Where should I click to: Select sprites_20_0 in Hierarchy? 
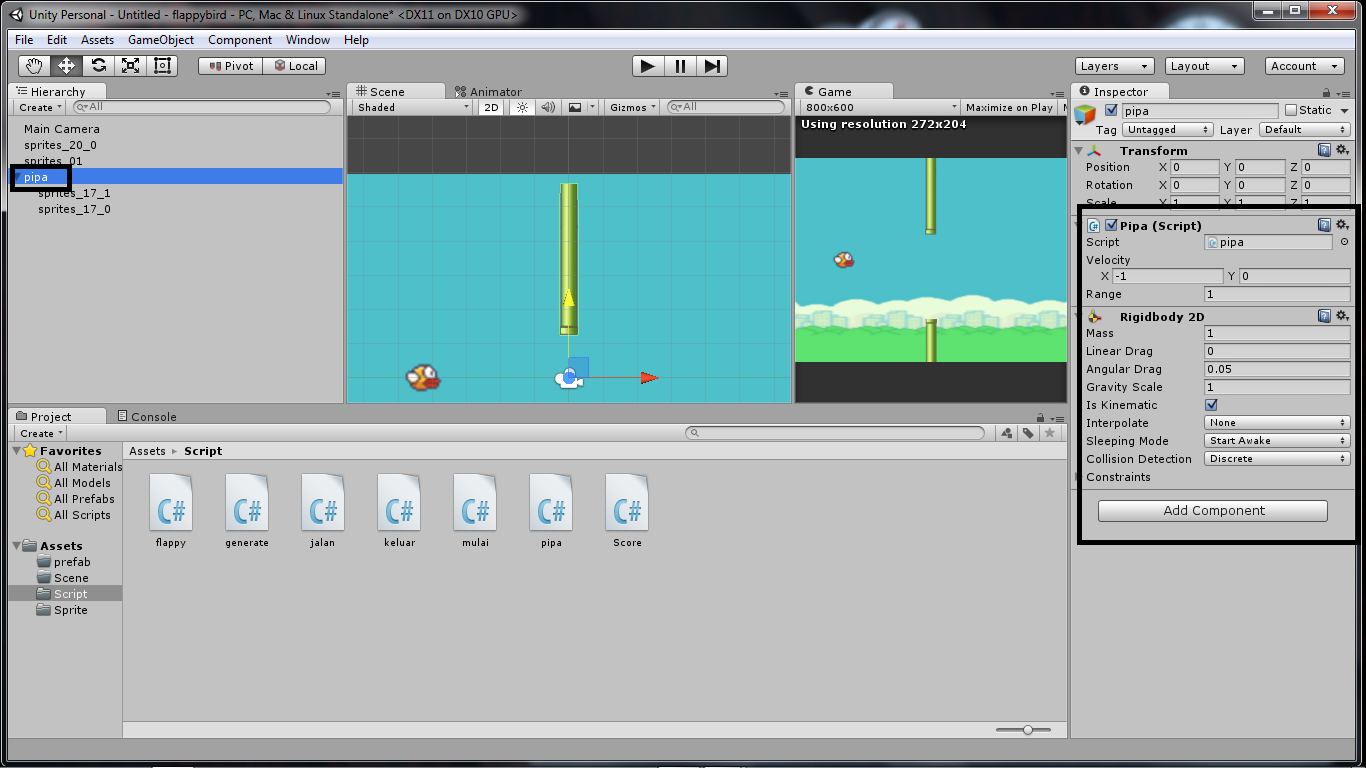(60, 145)
